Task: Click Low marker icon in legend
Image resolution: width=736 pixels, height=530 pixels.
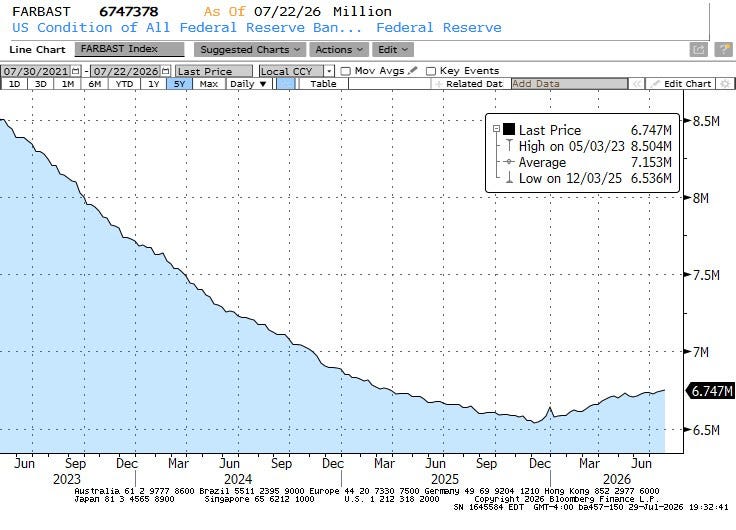Action: [509, 178]
